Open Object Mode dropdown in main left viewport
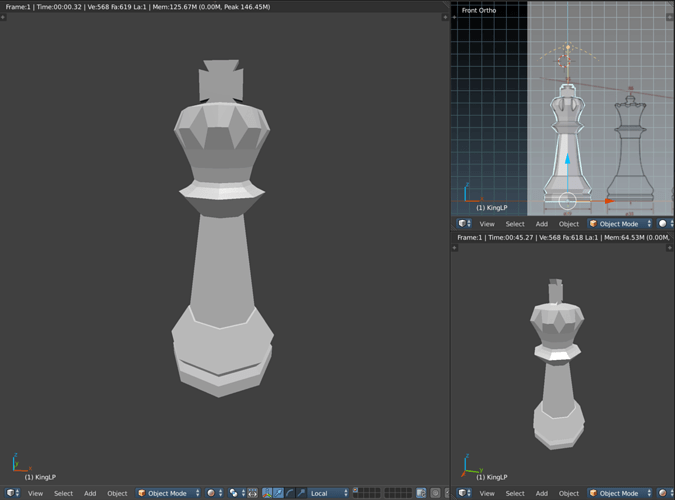 pyautogui.click(x=168, y=493)
